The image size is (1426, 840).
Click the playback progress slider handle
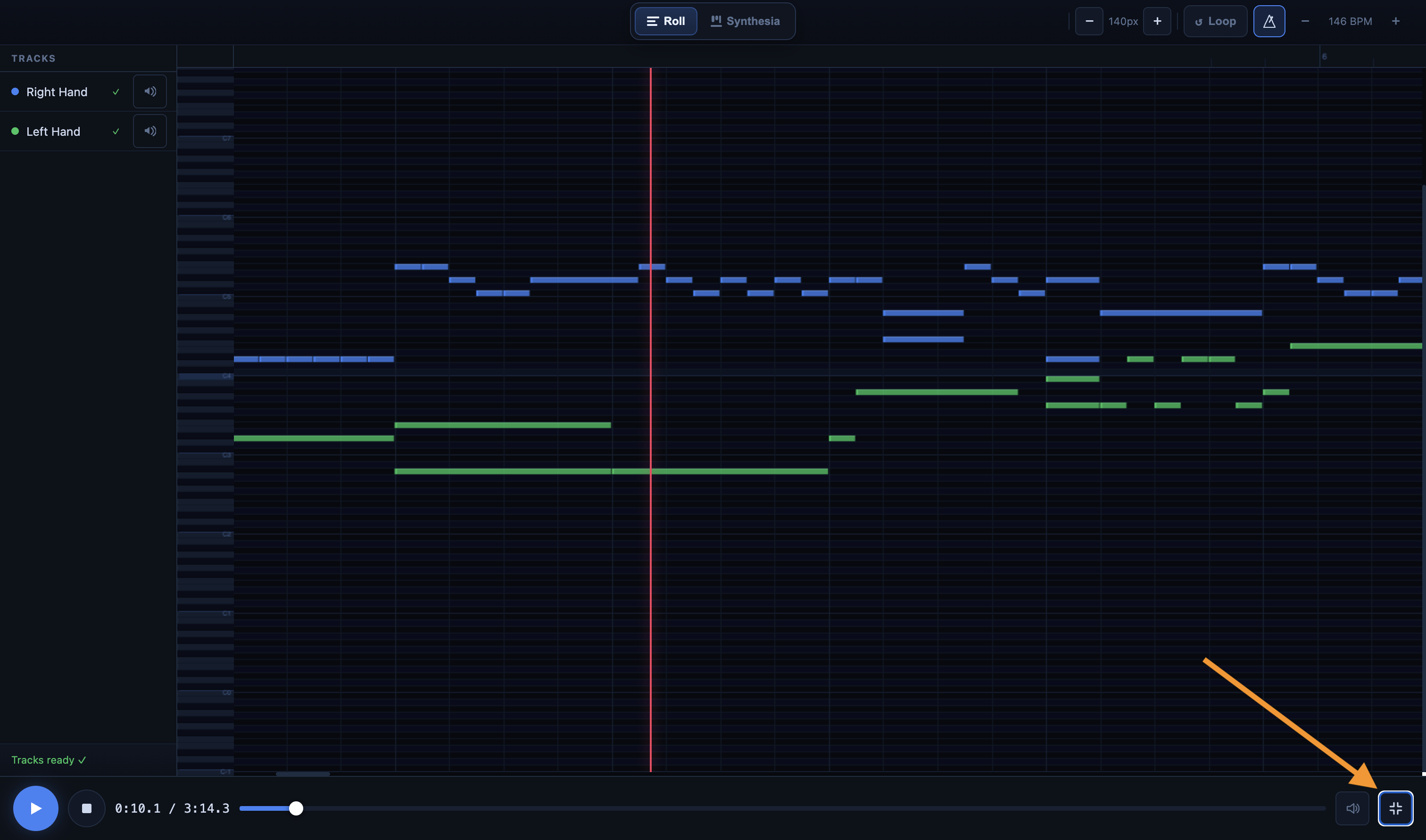[x=296, y=808]
